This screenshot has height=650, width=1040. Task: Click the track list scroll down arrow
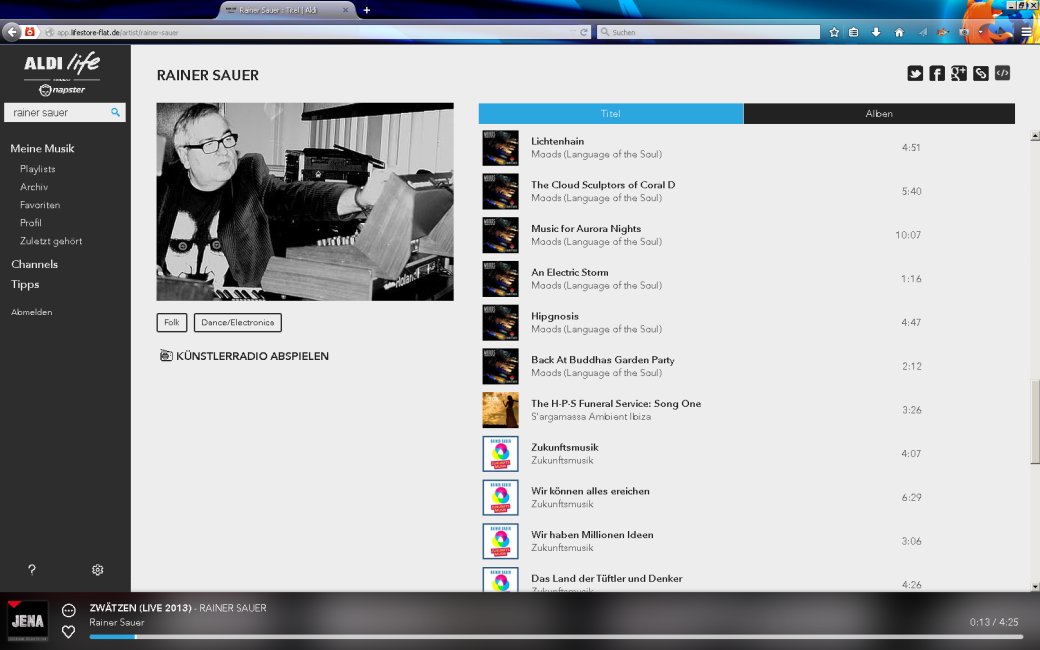click(1035, 586)
